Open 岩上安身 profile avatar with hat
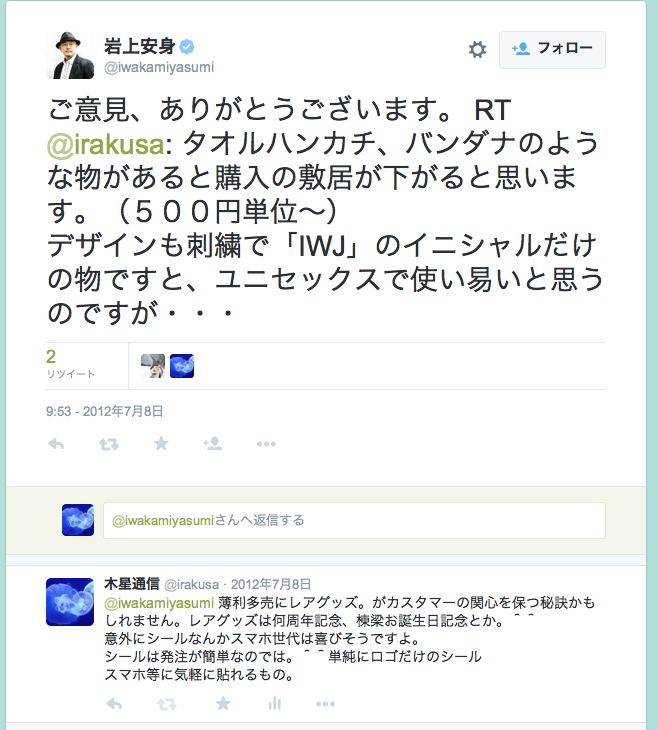 click(x=70, y=55)
